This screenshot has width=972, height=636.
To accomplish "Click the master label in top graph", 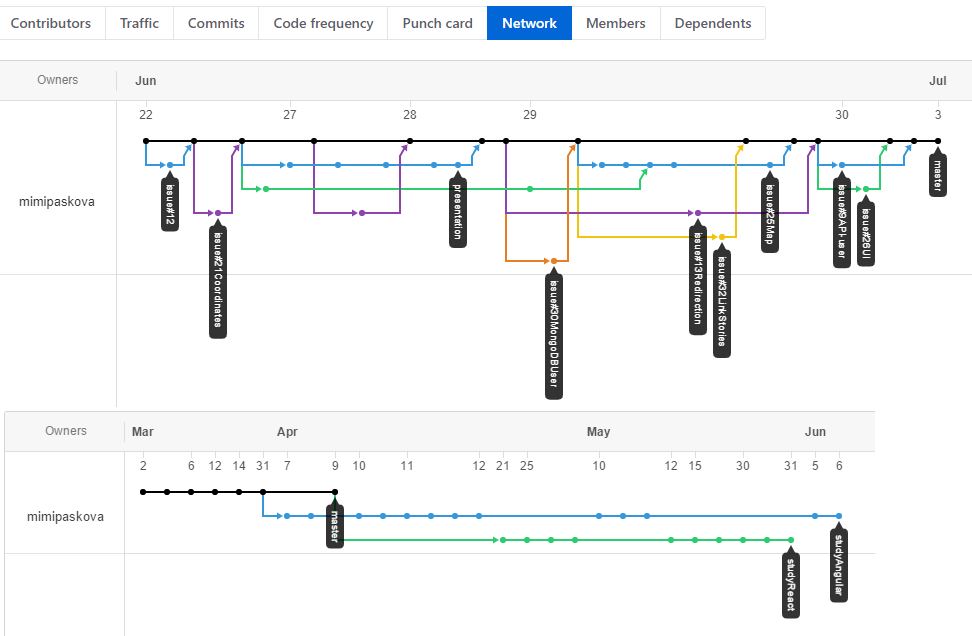I will (x=938, y=175).
